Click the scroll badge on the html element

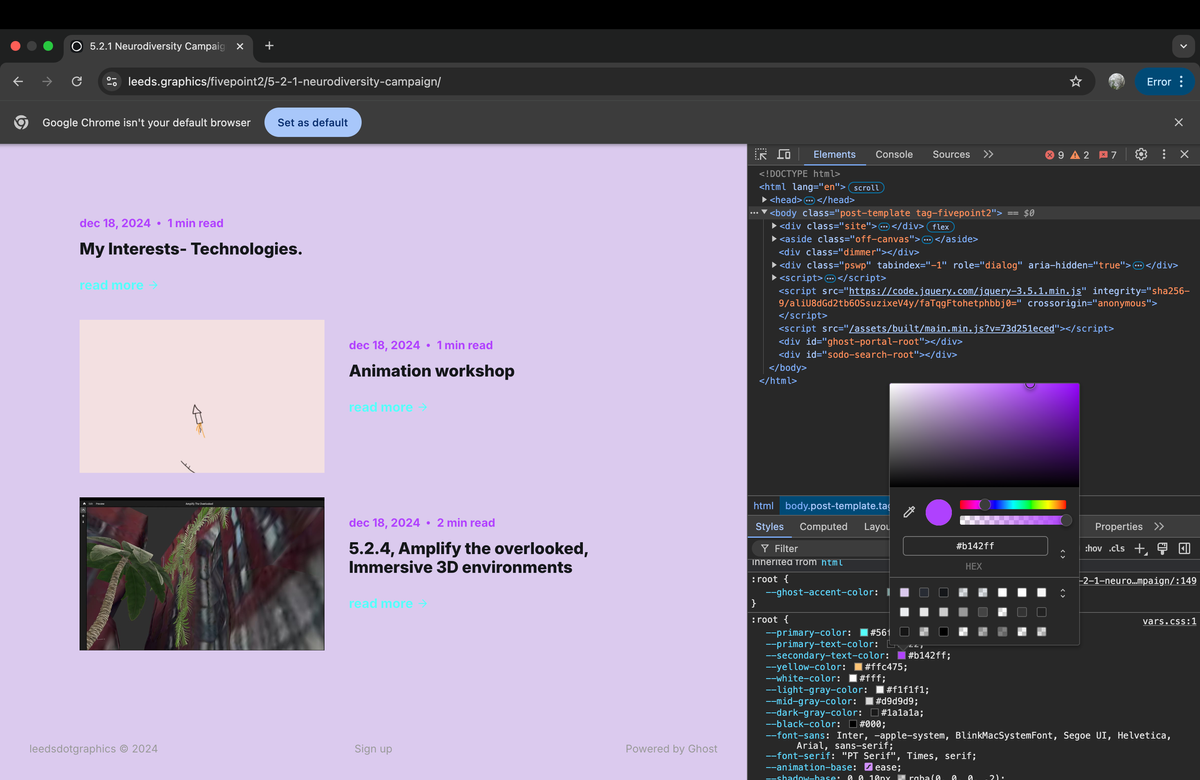click(x=866, y=187)
